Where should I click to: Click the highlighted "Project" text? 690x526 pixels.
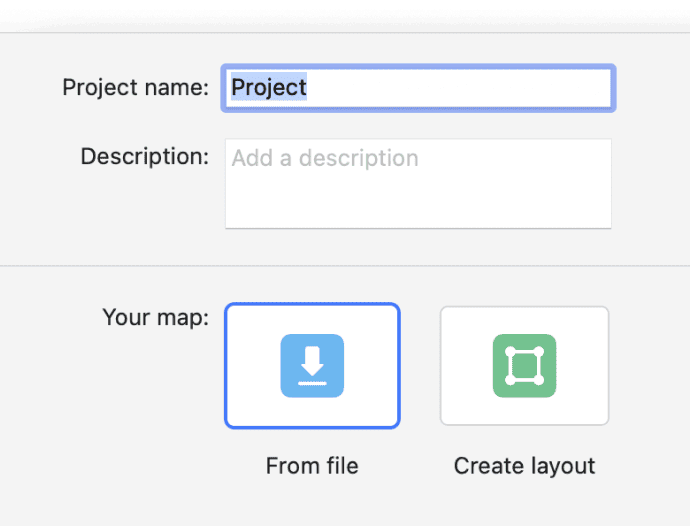(269, 87)
